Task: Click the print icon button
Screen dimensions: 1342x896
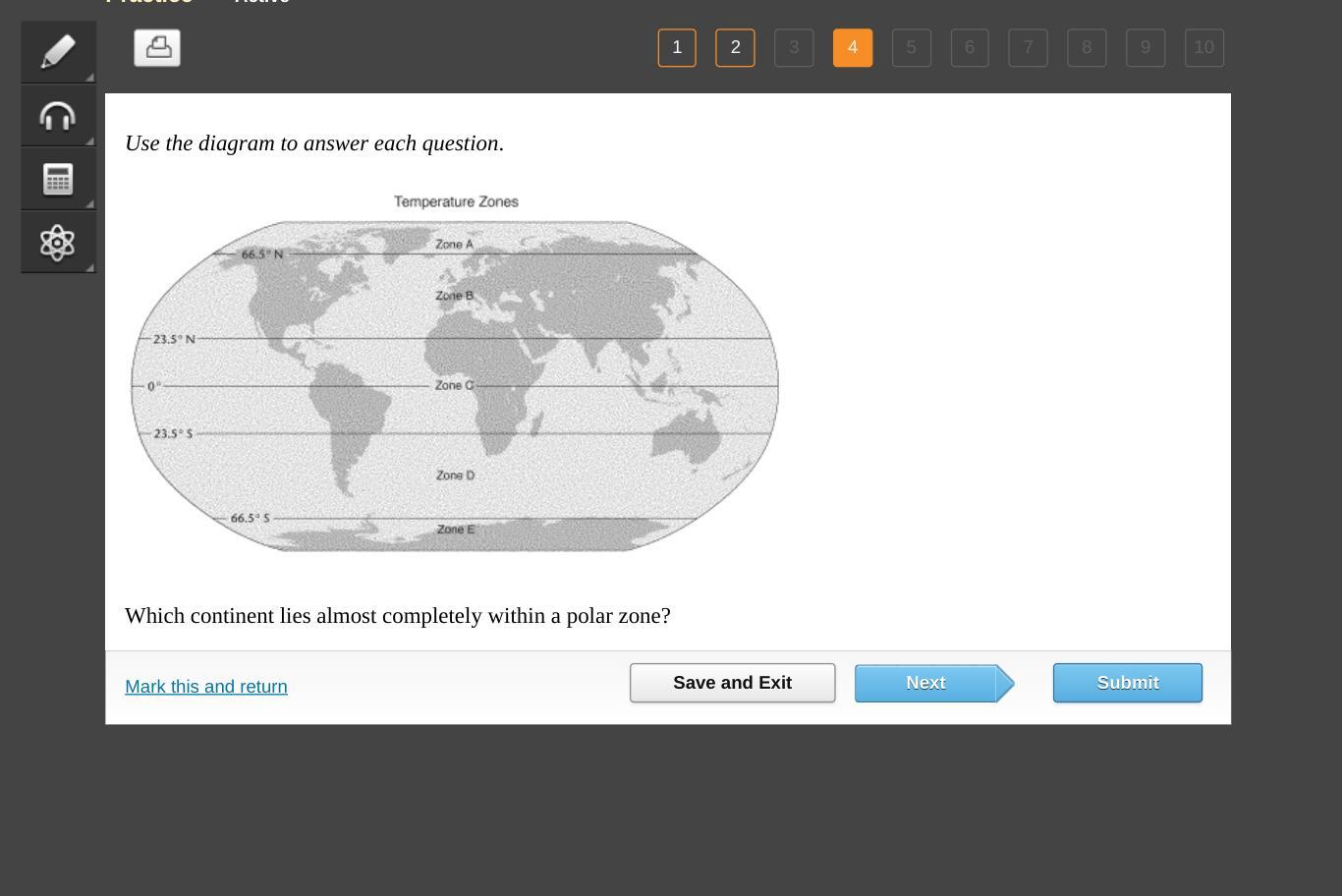Action: [x=157, y=47]
